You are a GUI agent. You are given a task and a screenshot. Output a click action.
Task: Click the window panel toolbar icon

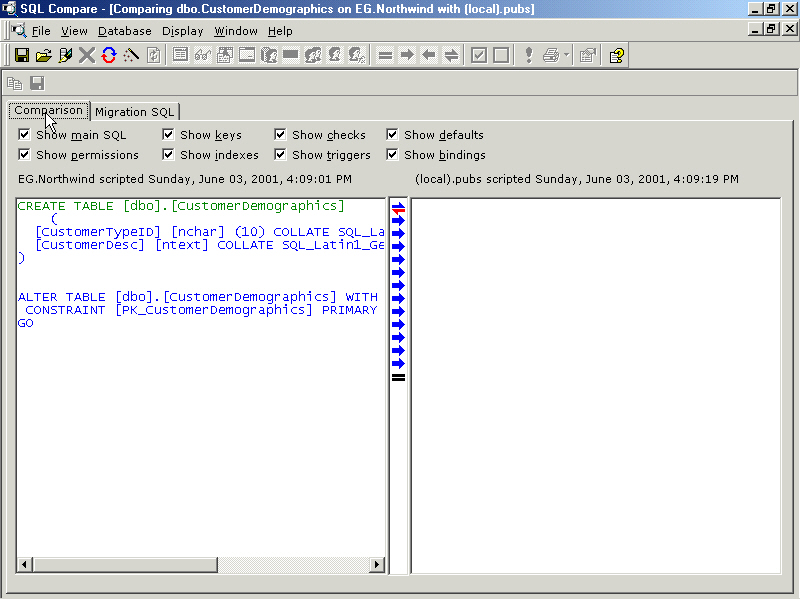click(247, 55)
